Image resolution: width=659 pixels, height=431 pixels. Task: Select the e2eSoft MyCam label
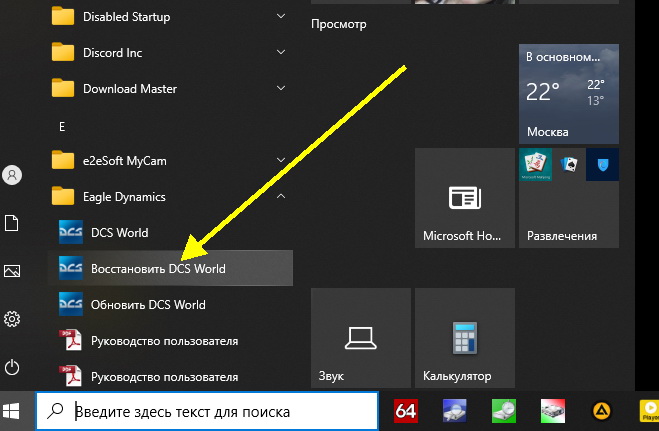point(124,161)
